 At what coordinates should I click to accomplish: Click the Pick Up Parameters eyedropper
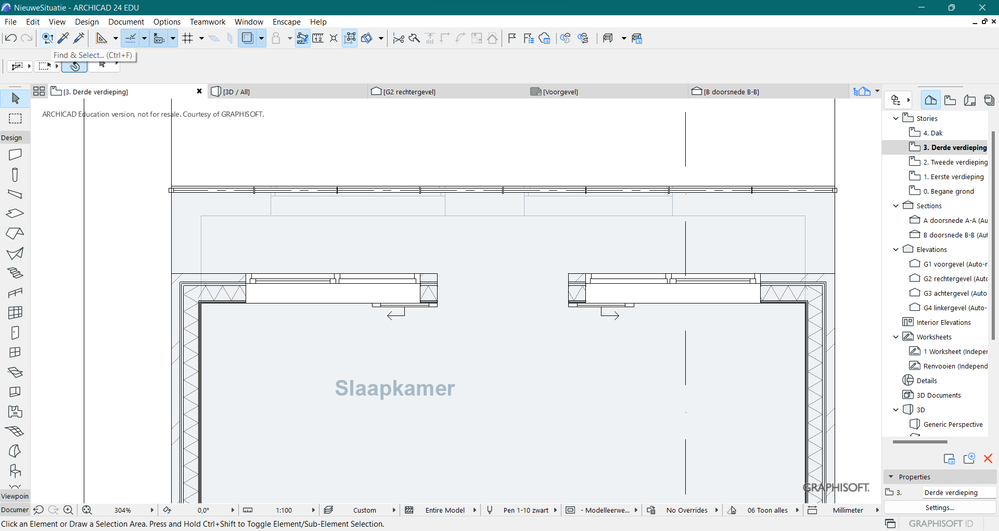63,38
